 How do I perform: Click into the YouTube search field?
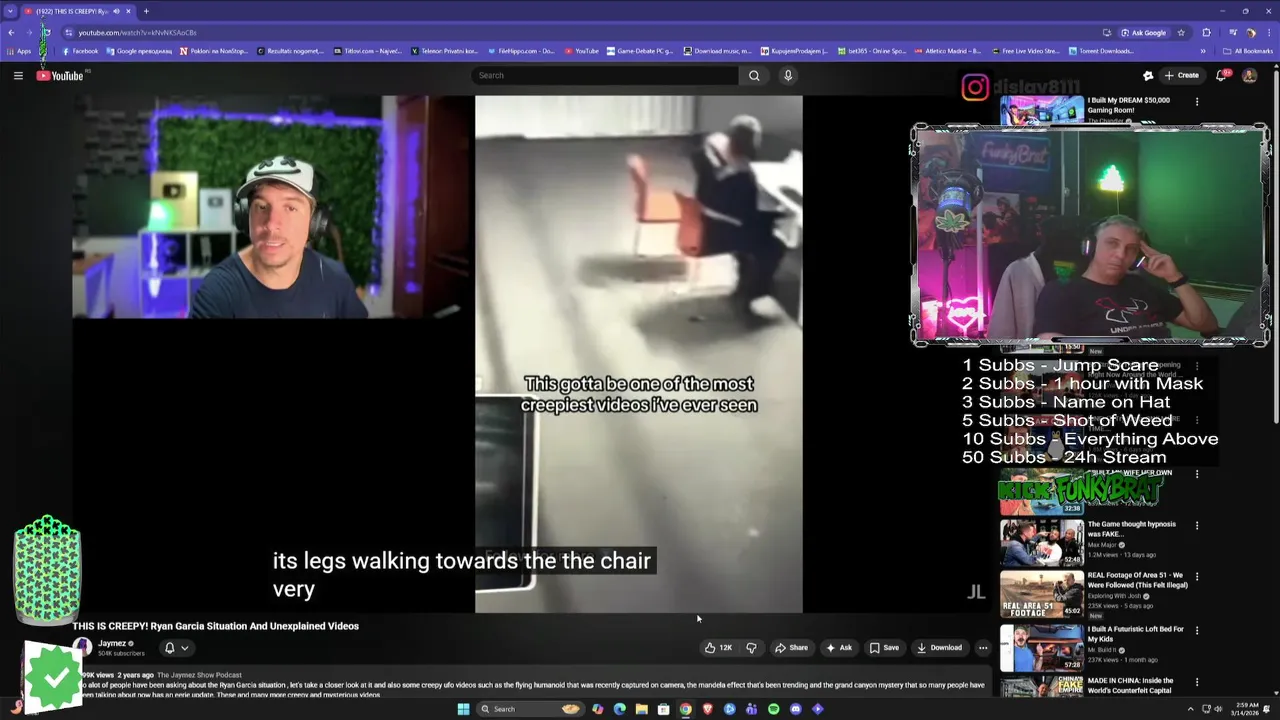point(605,75)
